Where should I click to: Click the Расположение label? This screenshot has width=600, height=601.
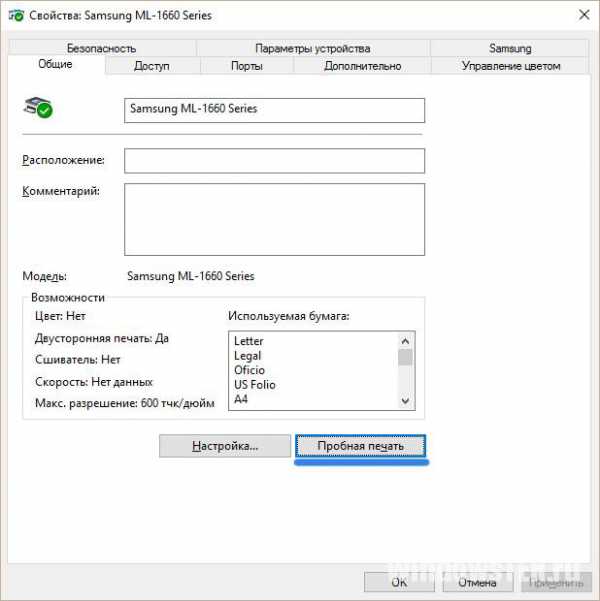point(63,160)
